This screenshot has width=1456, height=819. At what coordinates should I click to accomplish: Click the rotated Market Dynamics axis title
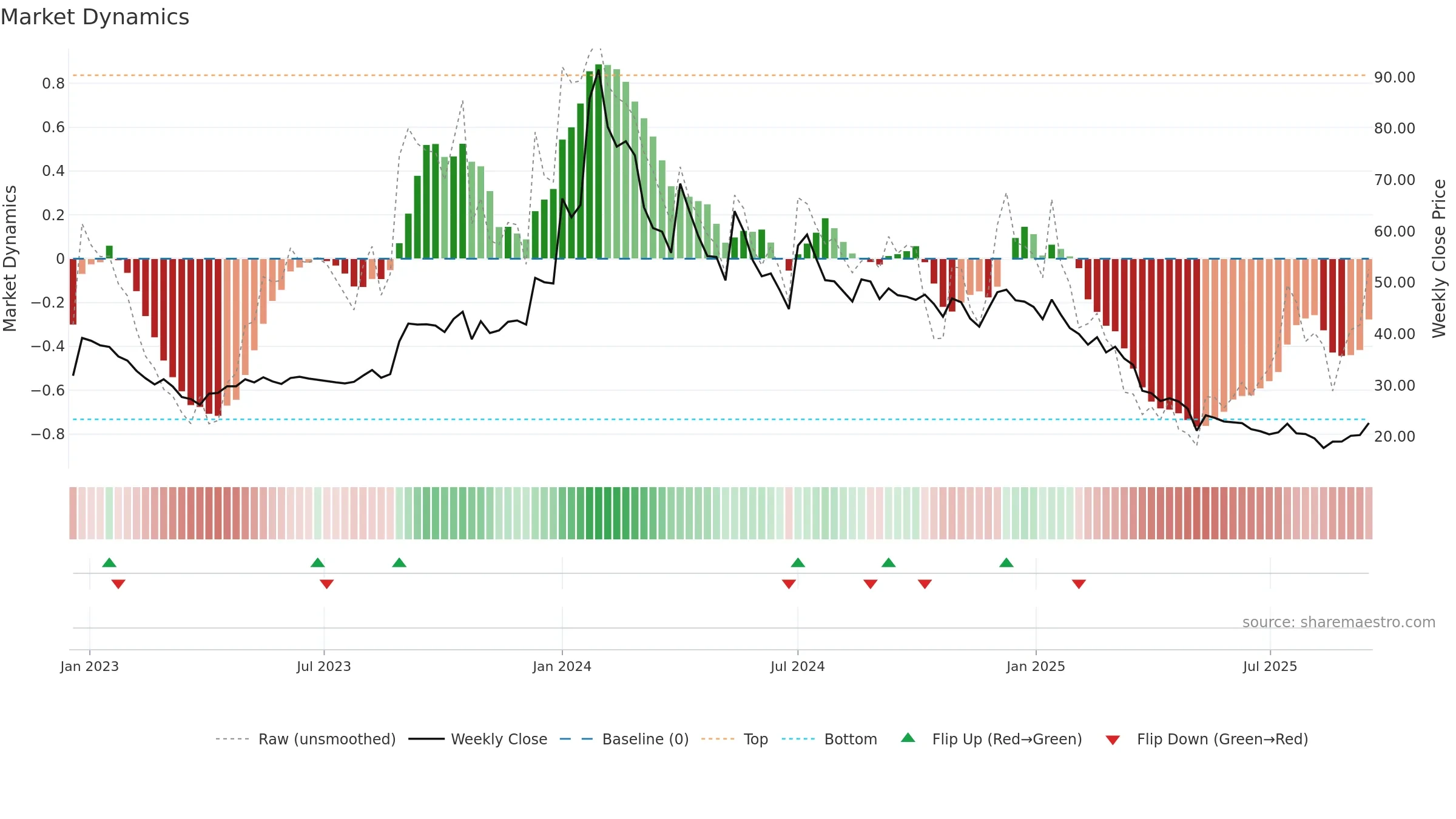point(10,258)
